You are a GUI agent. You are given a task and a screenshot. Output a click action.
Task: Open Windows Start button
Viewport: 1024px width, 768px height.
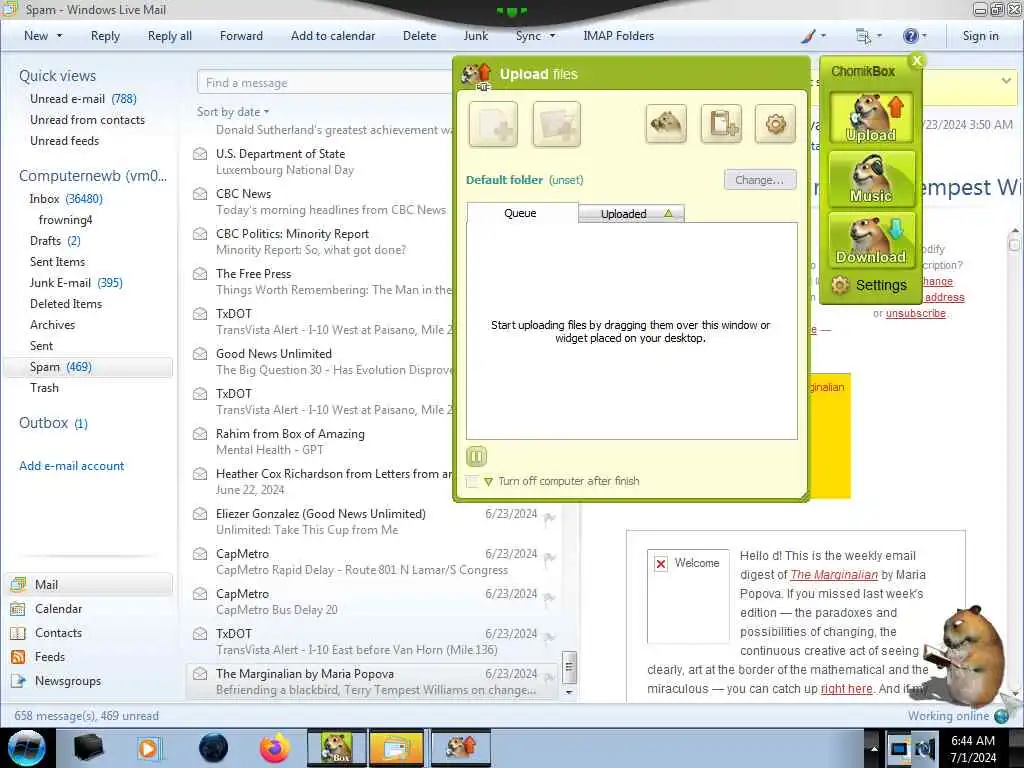pos(27,748)
